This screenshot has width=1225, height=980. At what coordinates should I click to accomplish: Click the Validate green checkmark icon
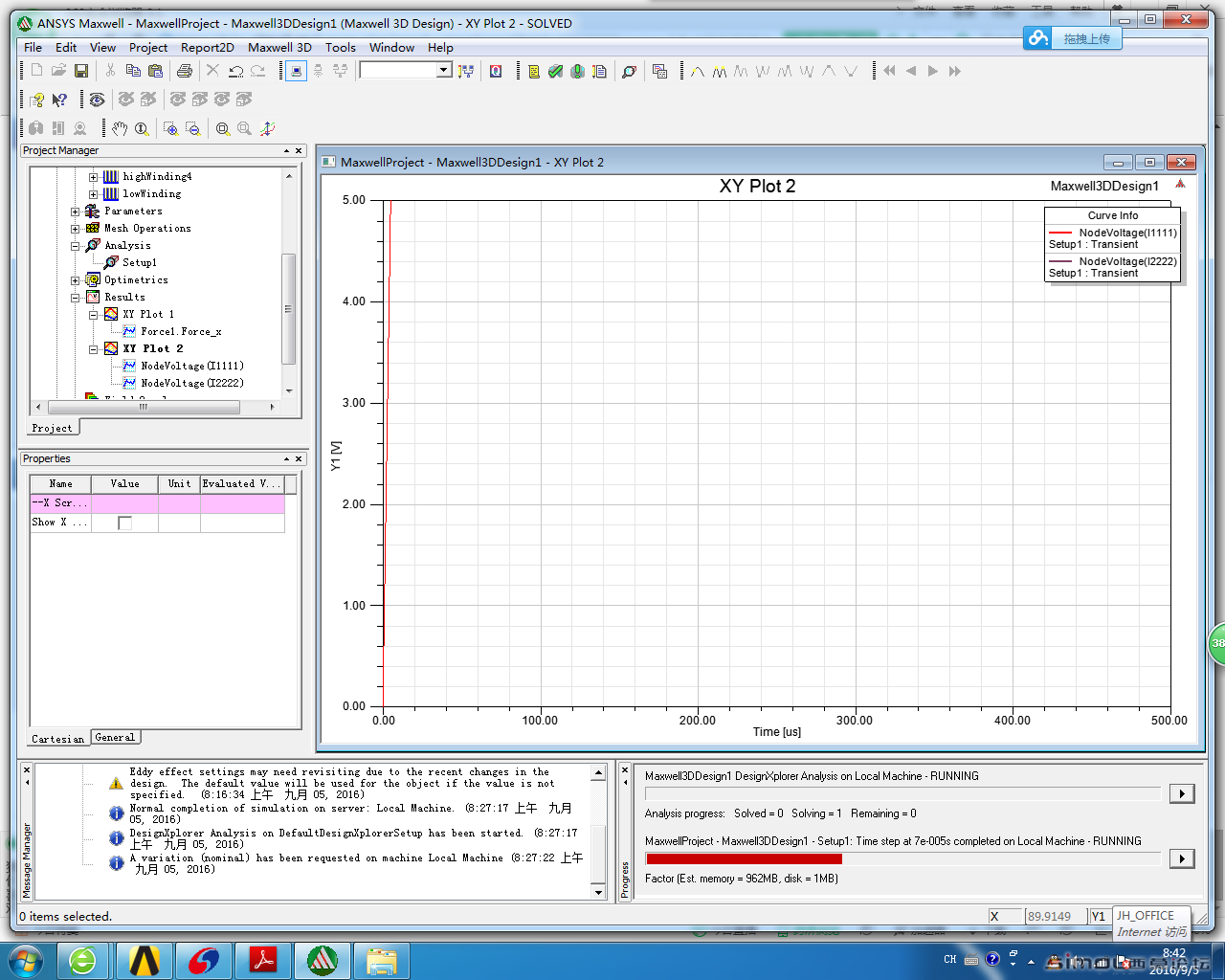pos(556,71)
